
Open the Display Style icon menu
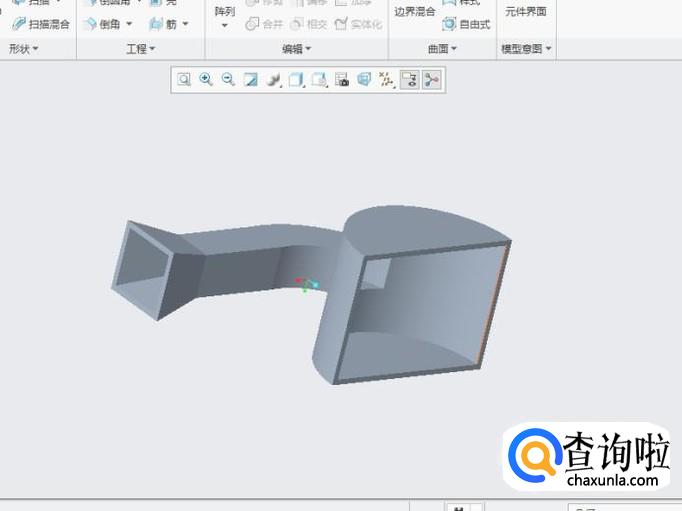coord(296,80)
